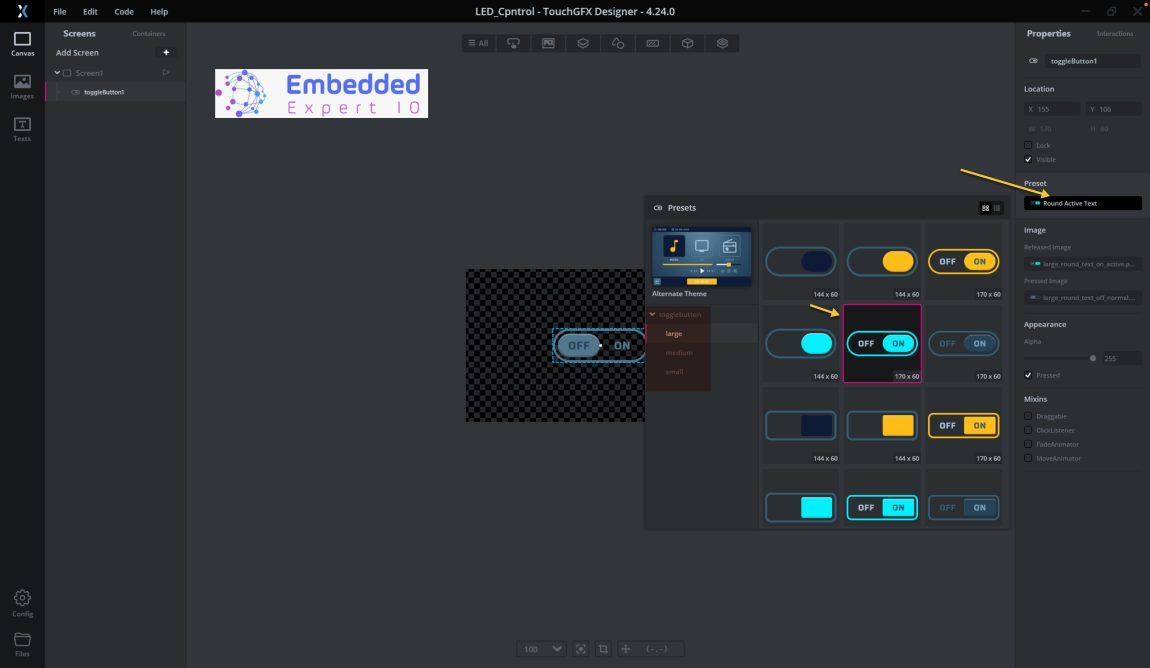Switch to the Interactions tab
Screen dimensions: 1150x668
[x=1114, y=33]
